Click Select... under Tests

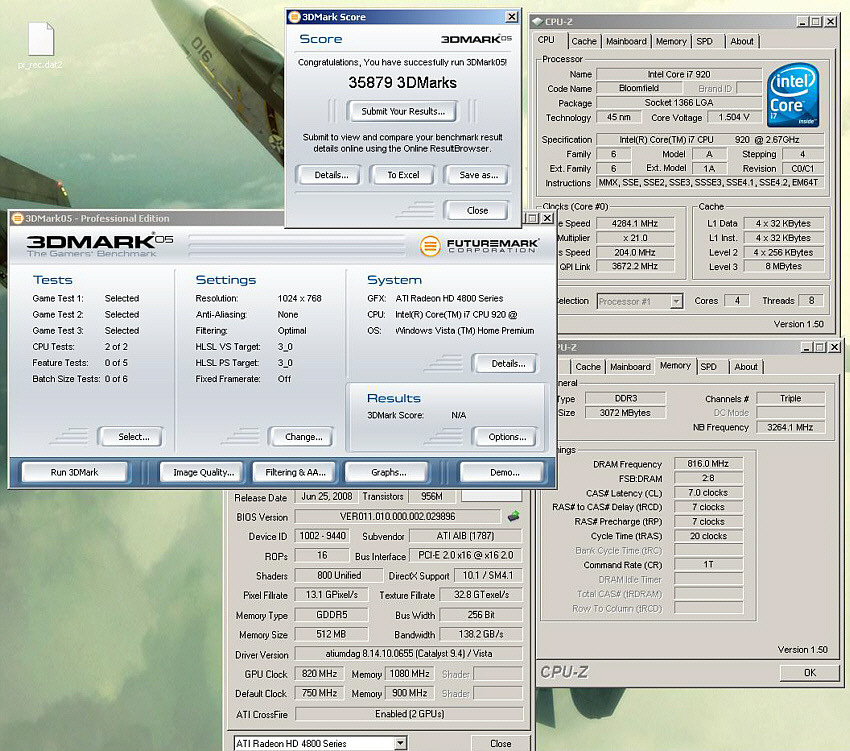[133, 437]
